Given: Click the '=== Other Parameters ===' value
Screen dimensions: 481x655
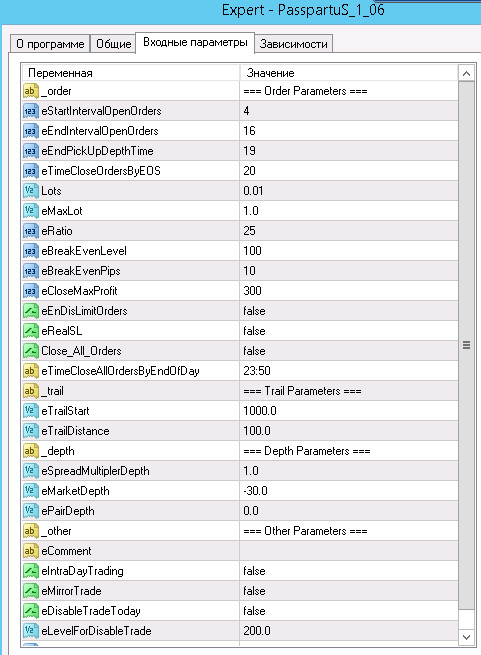Looking at the screenshot, I should pyautogui.click(x=305, y=531).
